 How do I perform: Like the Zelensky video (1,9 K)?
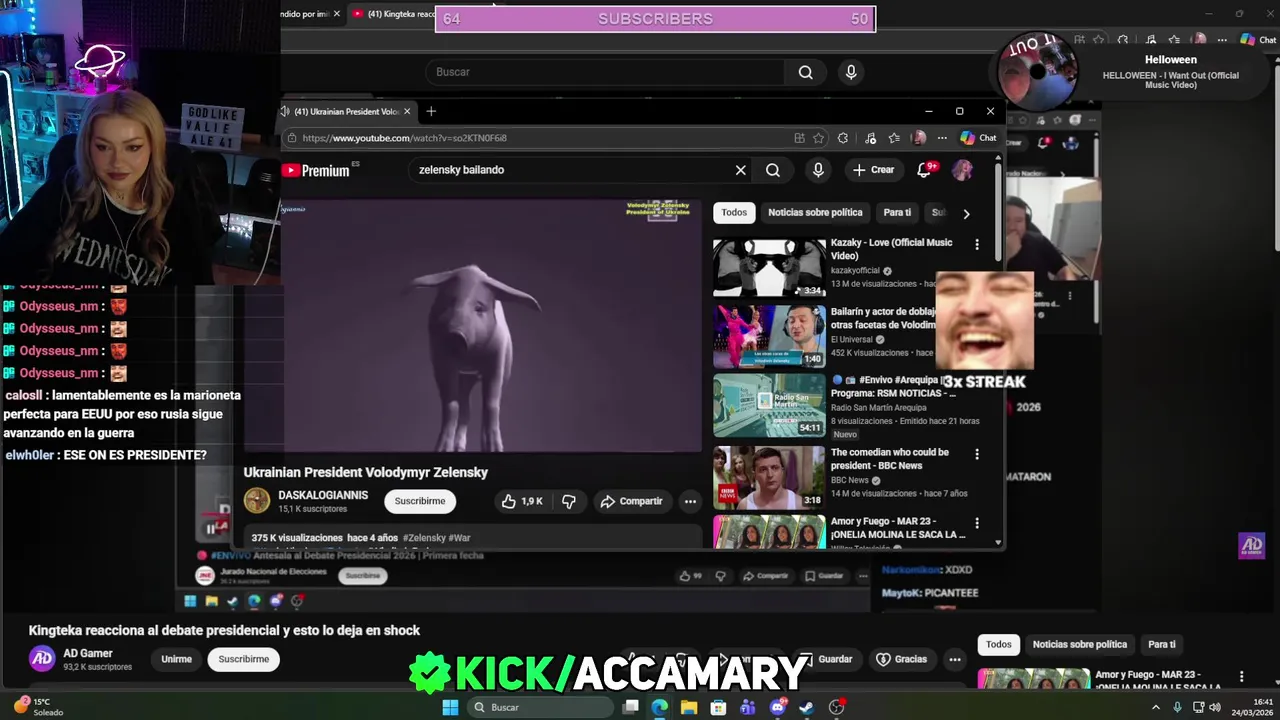click(x=521, y=501)
